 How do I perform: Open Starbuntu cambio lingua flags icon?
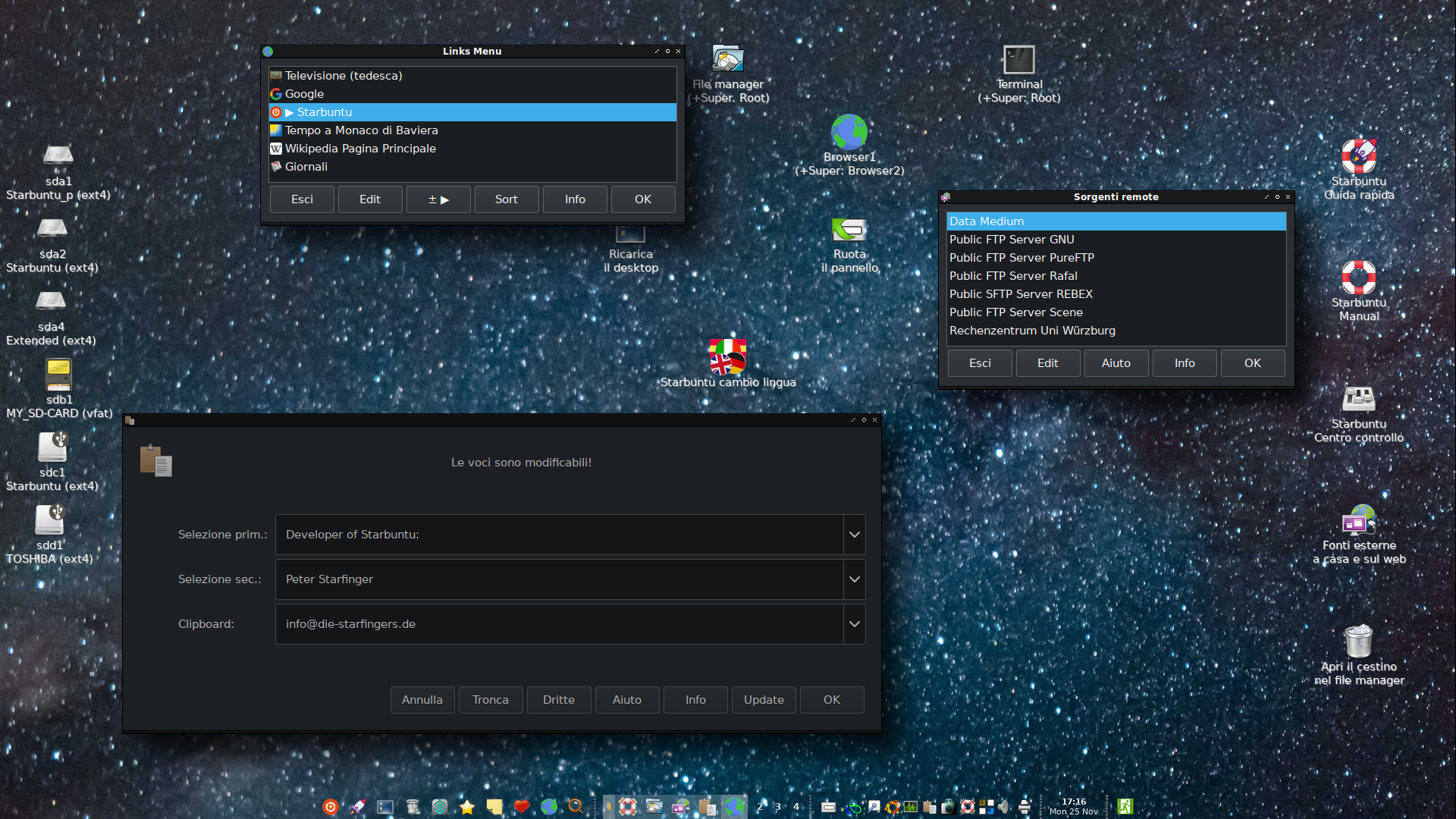click(x=728, y=356)
